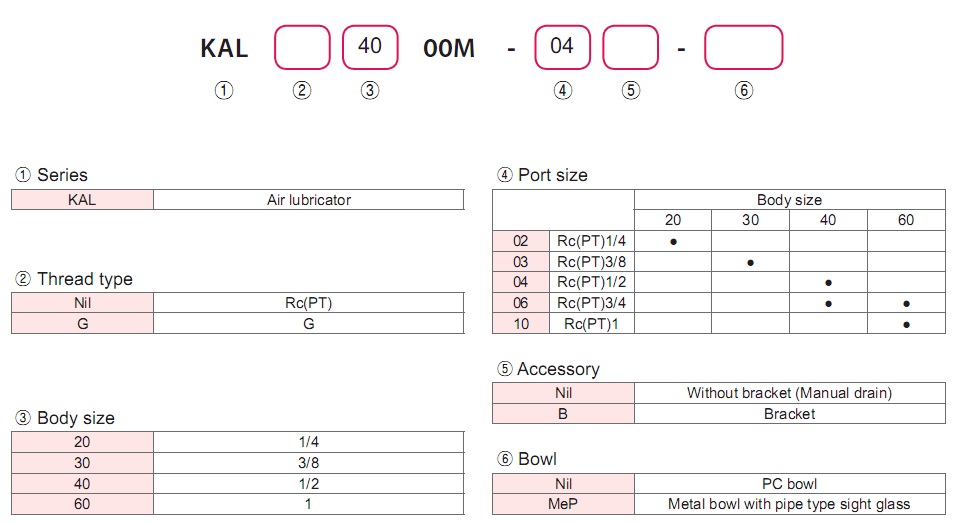956x523 pixels.
Task: Select the dot in the Rc(PT)1 row
Action: (906, 324)
